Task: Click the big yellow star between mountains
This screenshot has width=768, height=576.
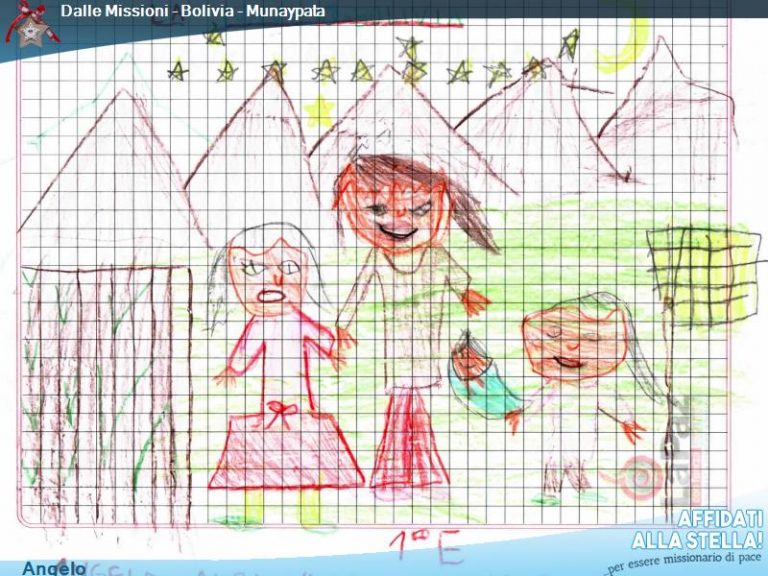Action: tap(319, 110)
